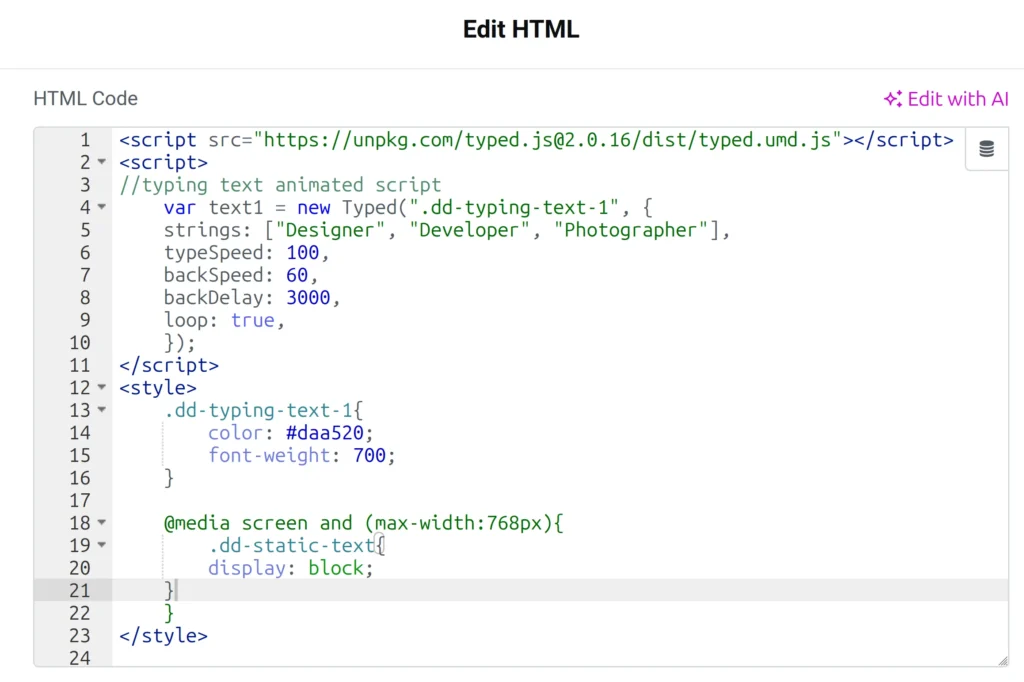Click the Edit with AI sparkle icon
Screen dimensions: 1024x682
pyautogui.click(x=893, y=99)
